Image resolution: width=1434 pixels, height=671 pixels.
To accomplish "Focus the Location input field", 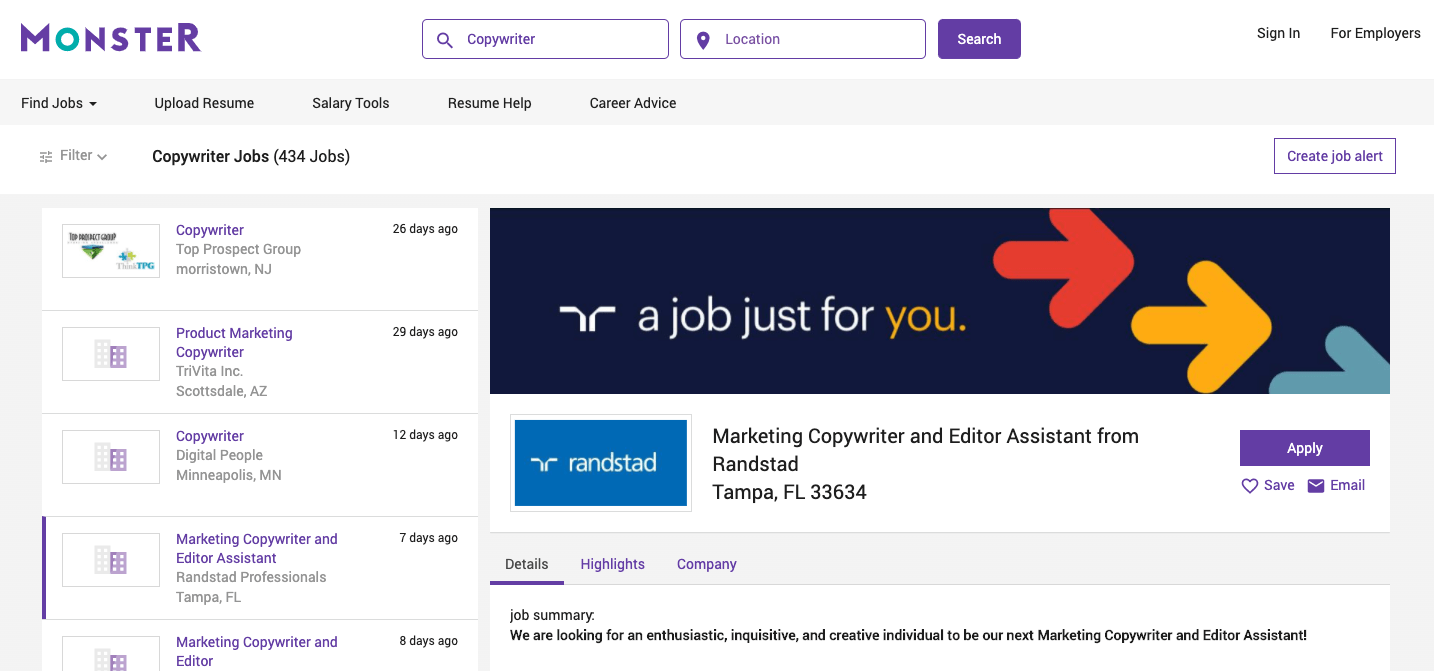I will (x=803, y=39).
